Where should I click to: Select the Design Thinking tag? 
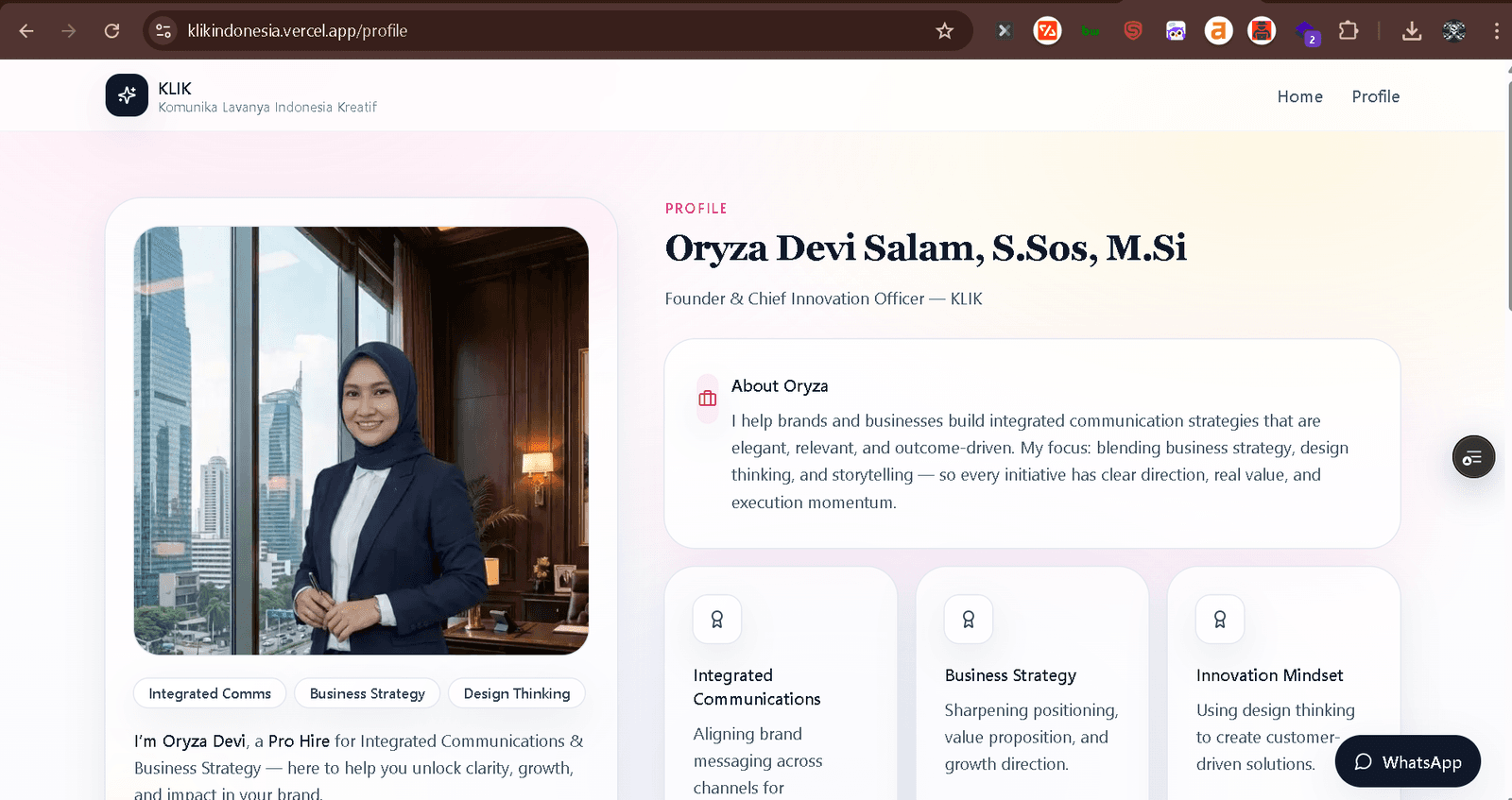(x=517, y=693)
